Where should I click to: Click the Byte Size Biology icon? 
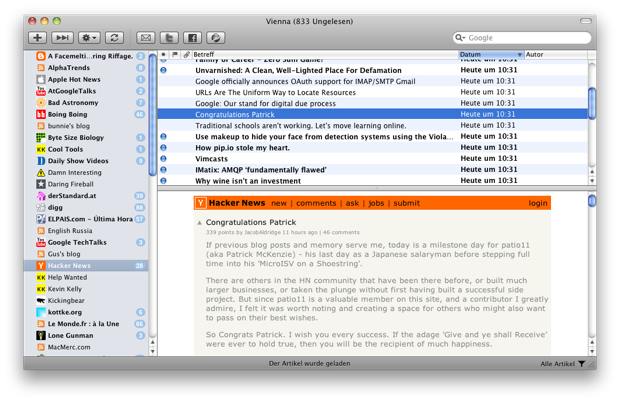pyautogui.click(x=41, y=138)
